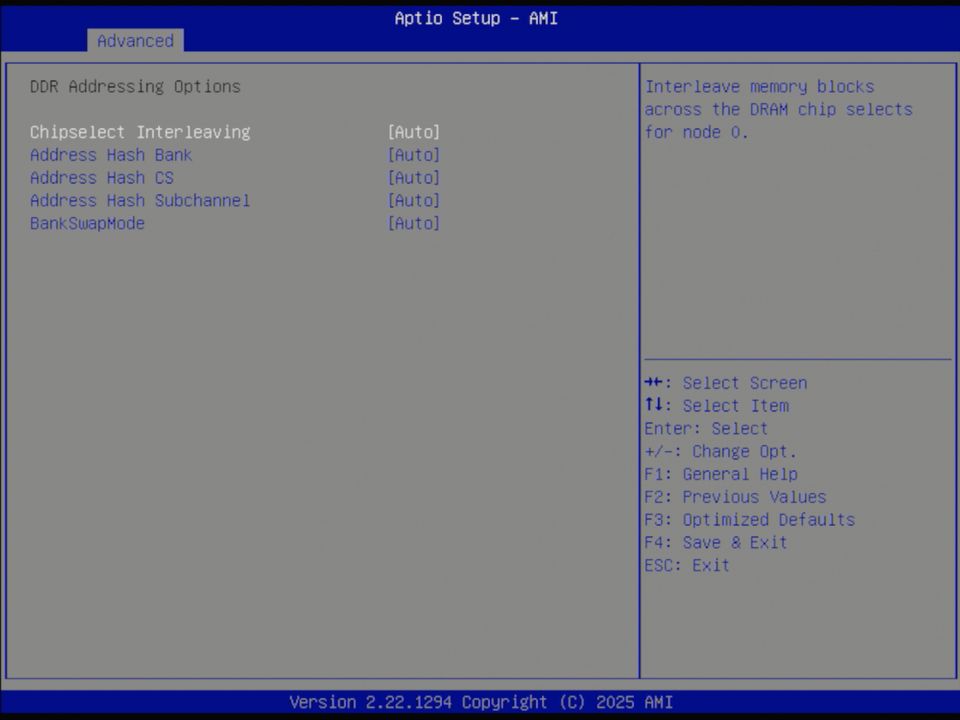Screen dimensions: 960x720
Task: Click the ESC: Exit hint text
Action: coord(686,565)
